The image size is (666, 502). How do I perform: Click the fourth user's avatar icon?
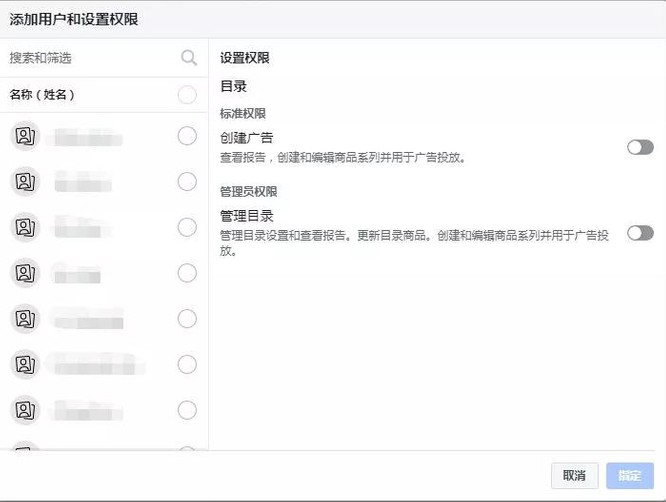click(x=25, y=273)
